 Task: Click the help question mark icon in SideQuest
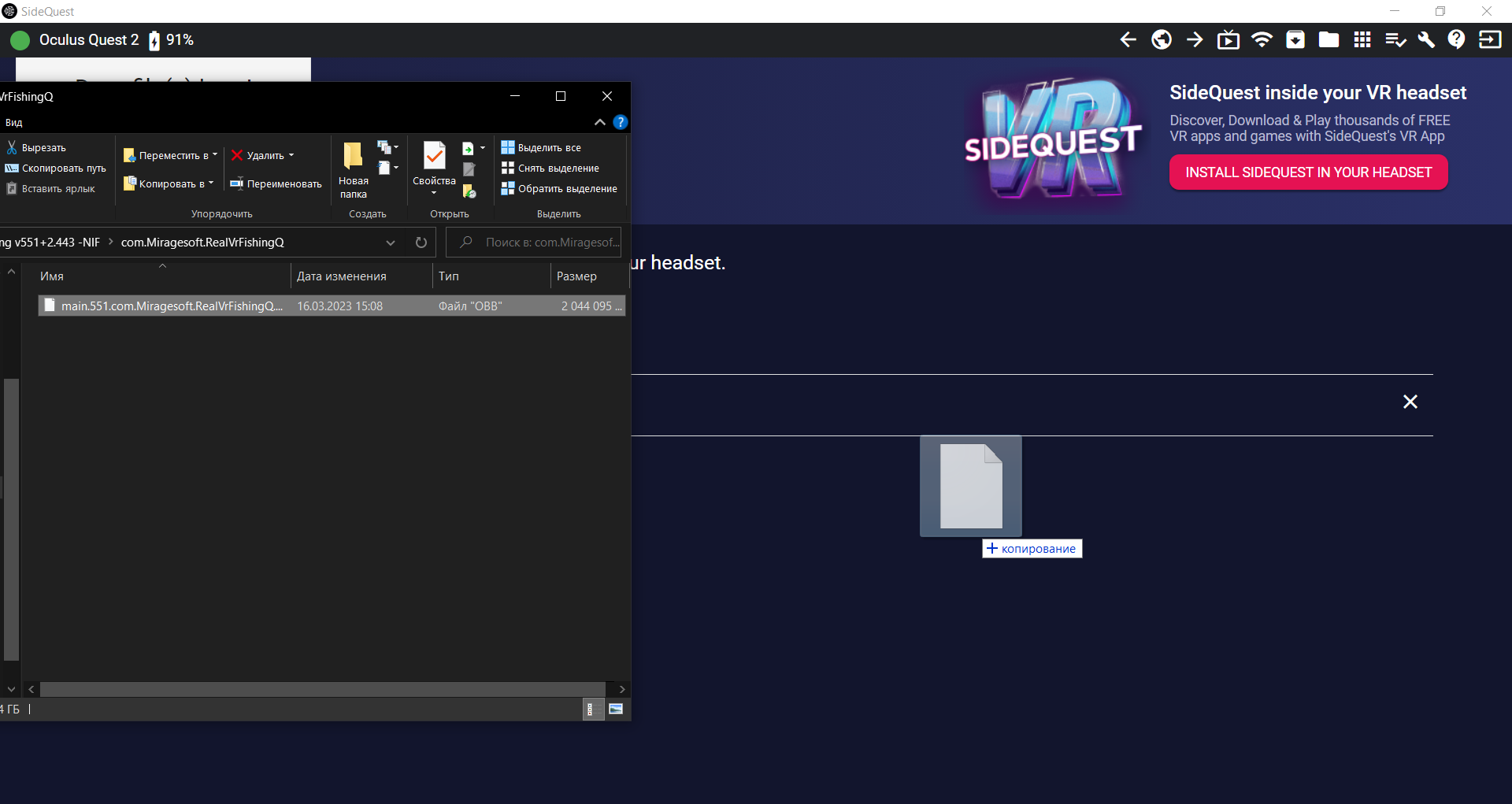coord(1457,40)
